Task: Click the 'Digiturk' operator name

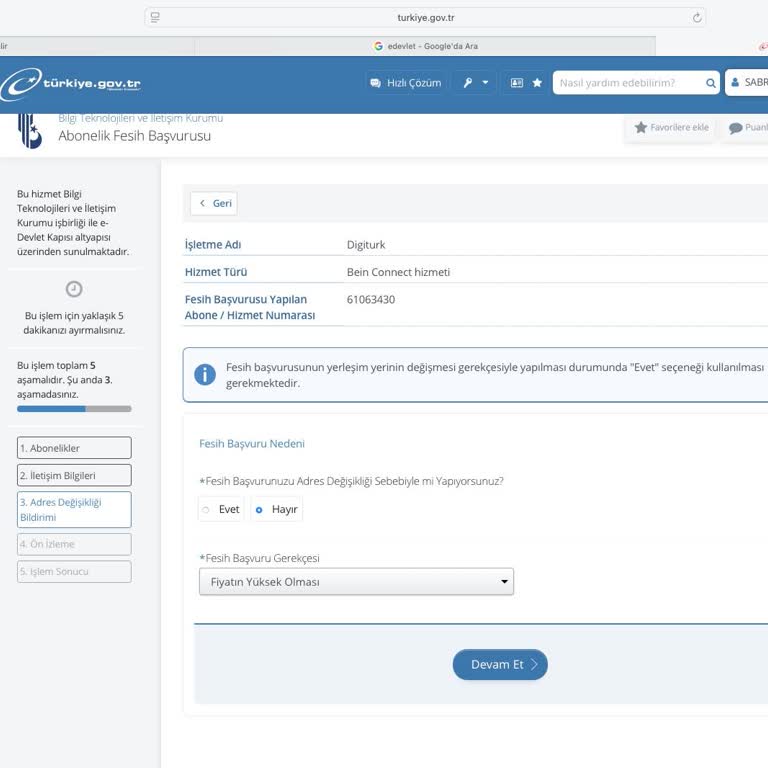Action: pyautogui.click(x=366, y=245)
